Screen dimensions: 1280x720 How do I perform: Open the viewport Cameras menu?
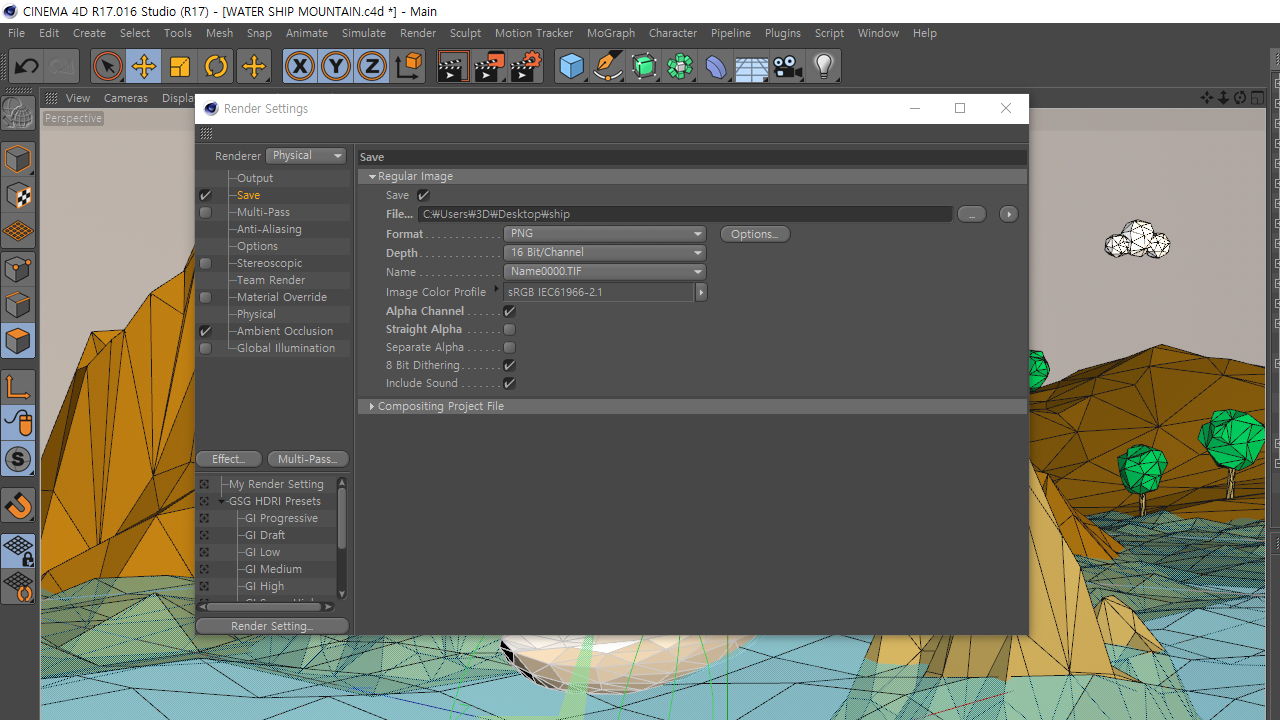coord(125,98)
